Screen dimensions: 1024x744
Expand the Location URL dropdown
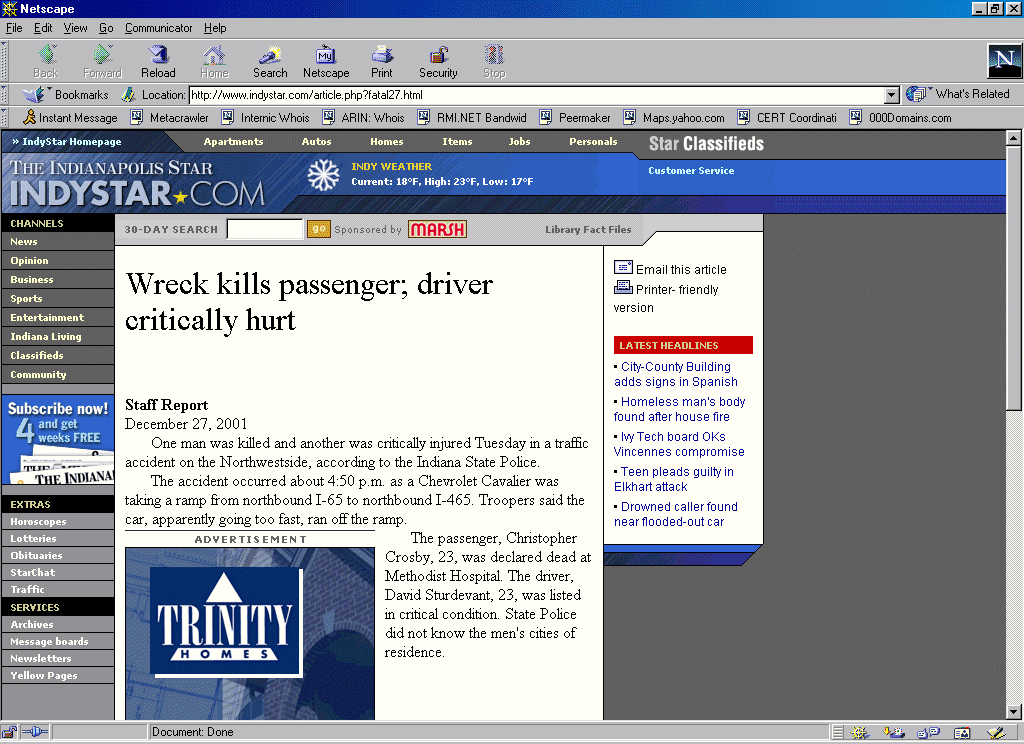[892, 95]
